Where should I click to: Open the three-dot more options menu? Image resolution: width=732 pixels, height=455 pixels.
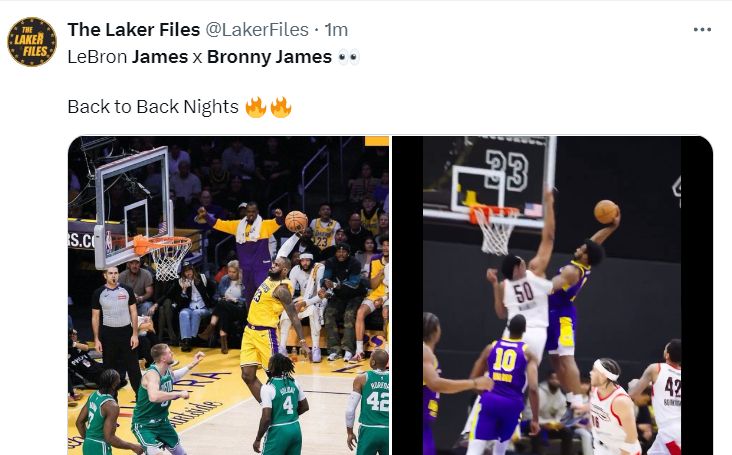702,30
